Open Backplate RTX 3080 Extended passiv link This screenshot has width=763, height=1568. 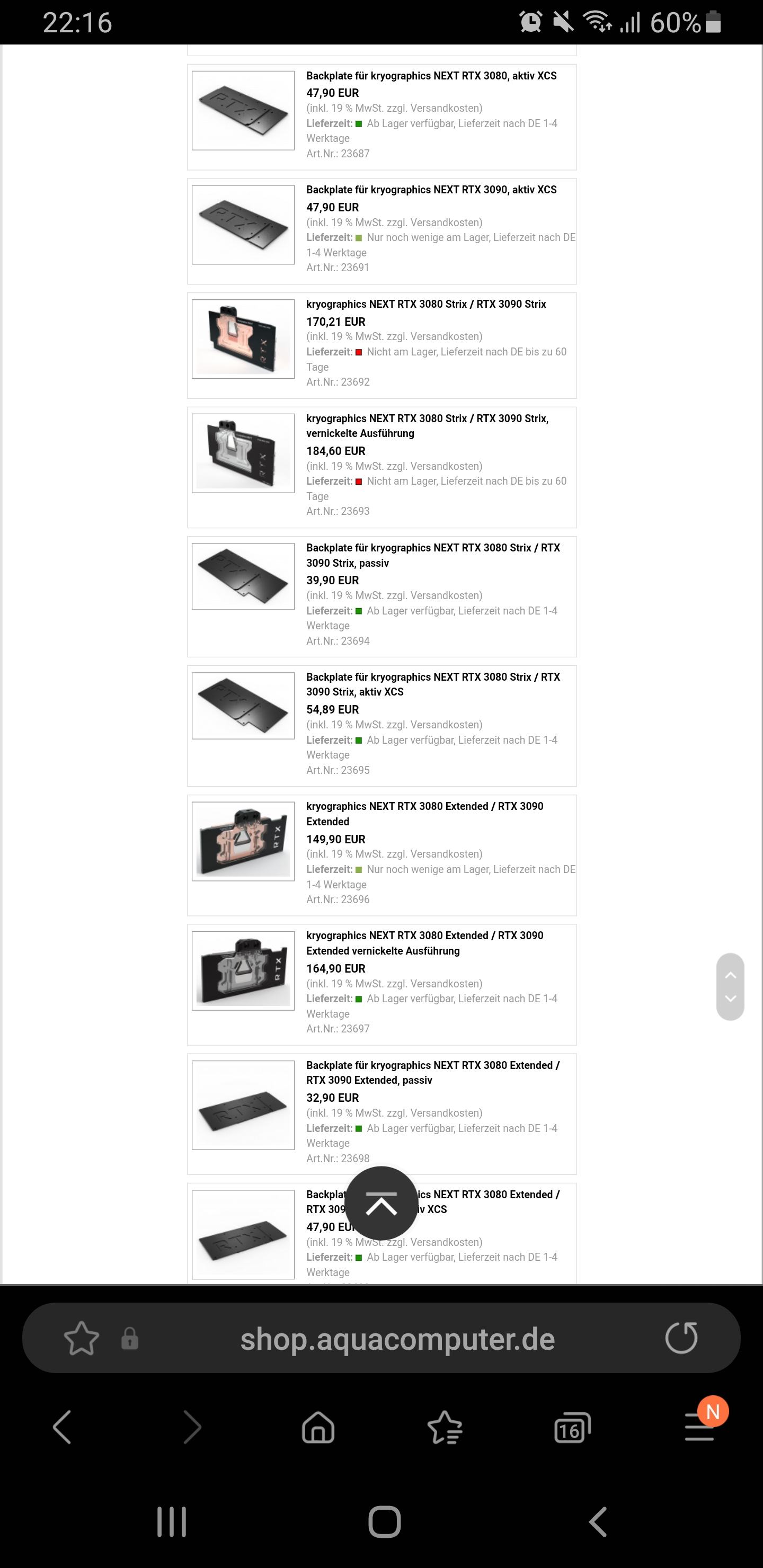432,1073
